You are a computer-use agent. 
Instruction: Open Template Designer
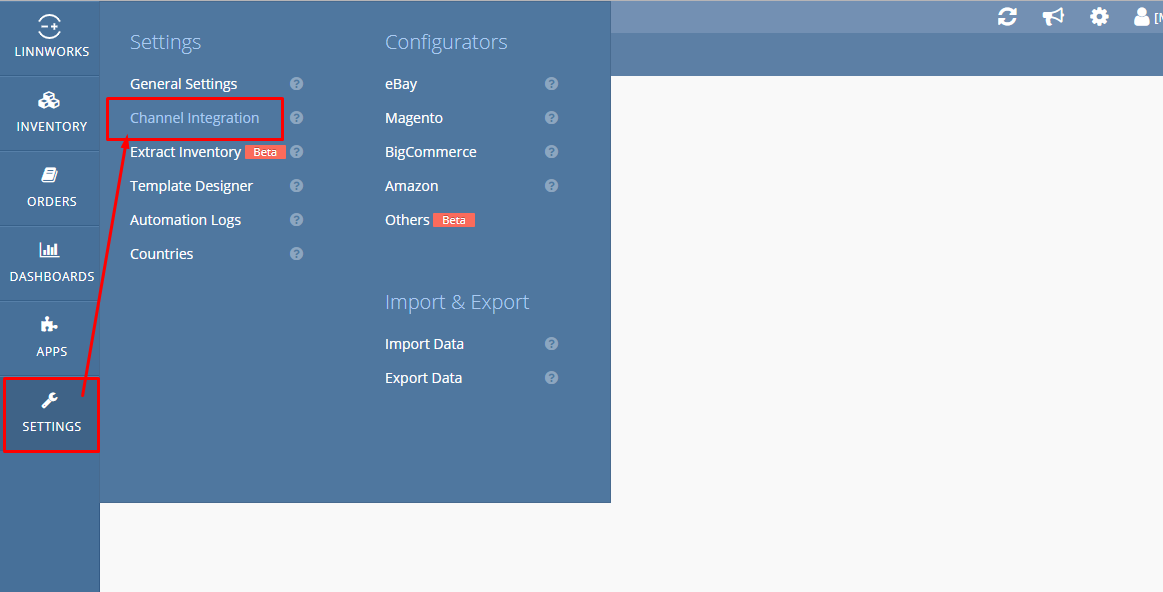(191, 186)
